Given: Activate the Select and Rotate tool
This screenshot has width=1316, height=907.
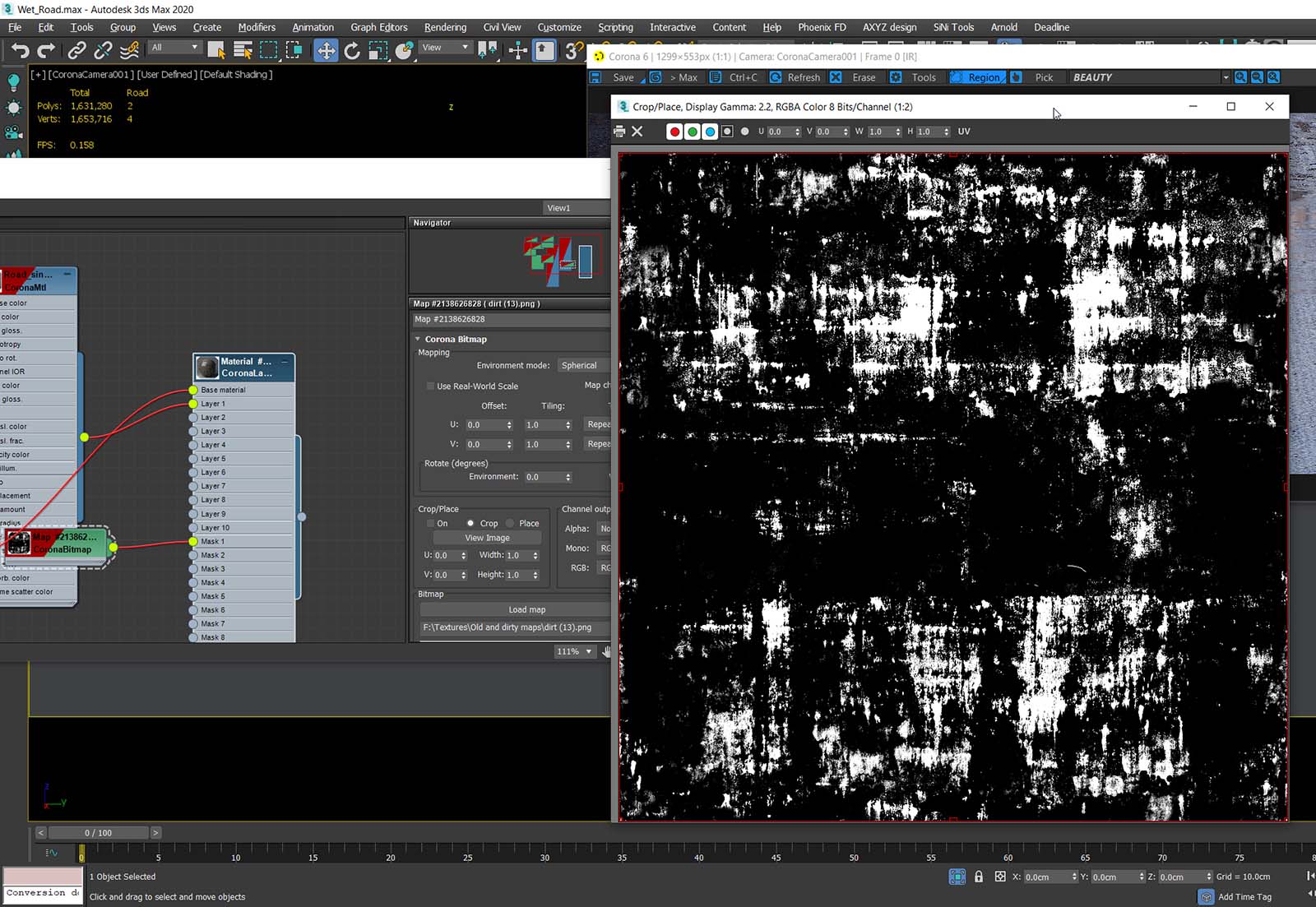Looking at the screenshot, I should 352,51.
